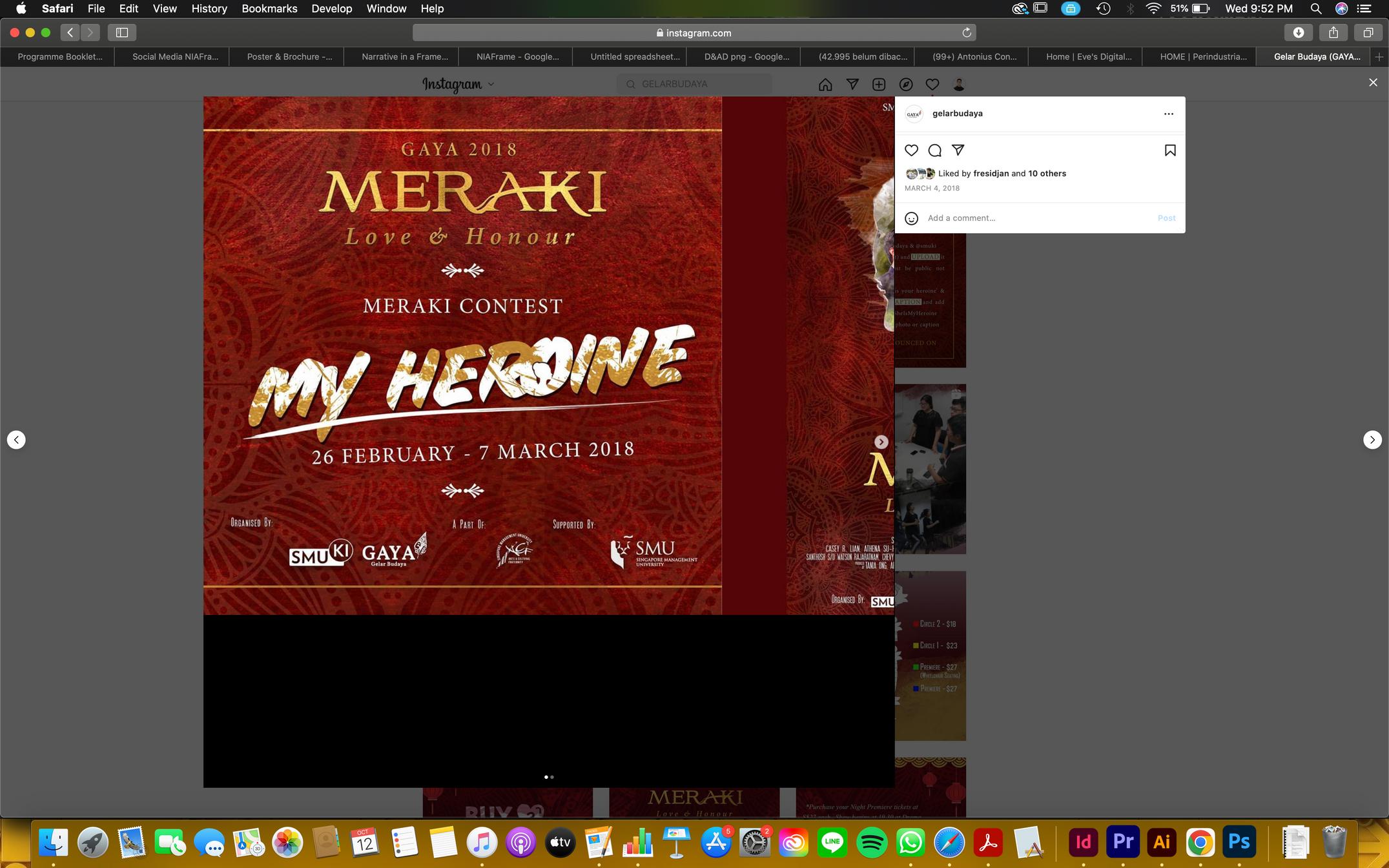Viewport: 1389px width, 868px height.
Task: Go to next post arrow
Action: click(x=1372, y=440)
